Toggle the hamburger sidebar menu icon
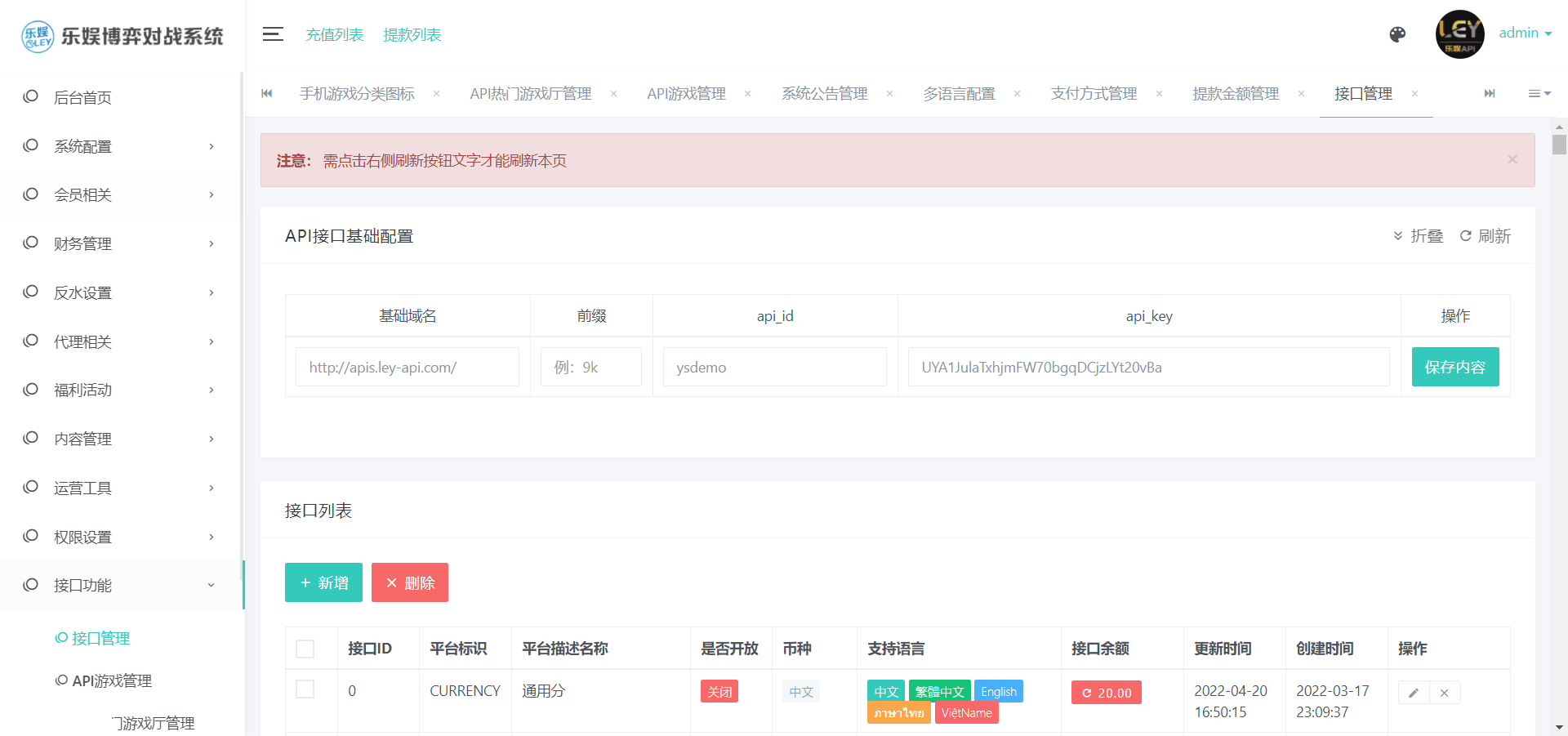Image resolution: width=1568 pixels, height=736 pixels. point(273,34)
